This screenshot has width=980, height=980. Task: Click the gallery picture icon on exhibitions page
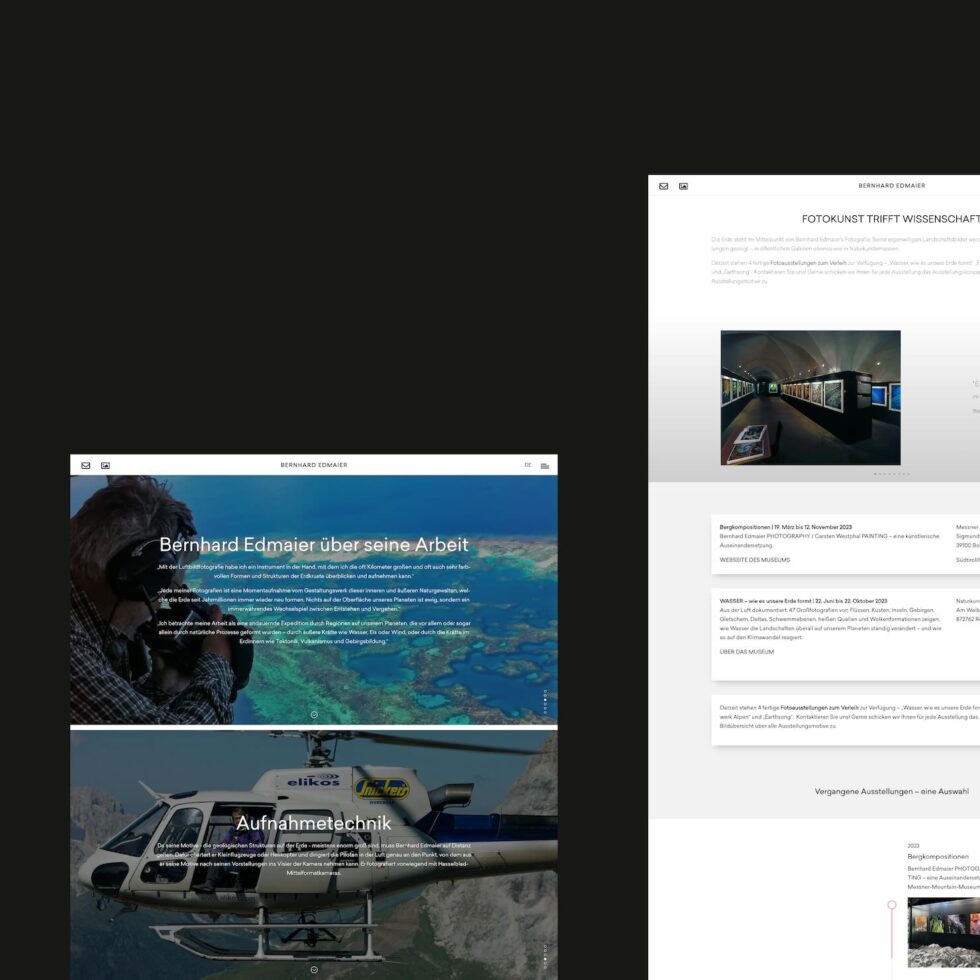684,186
